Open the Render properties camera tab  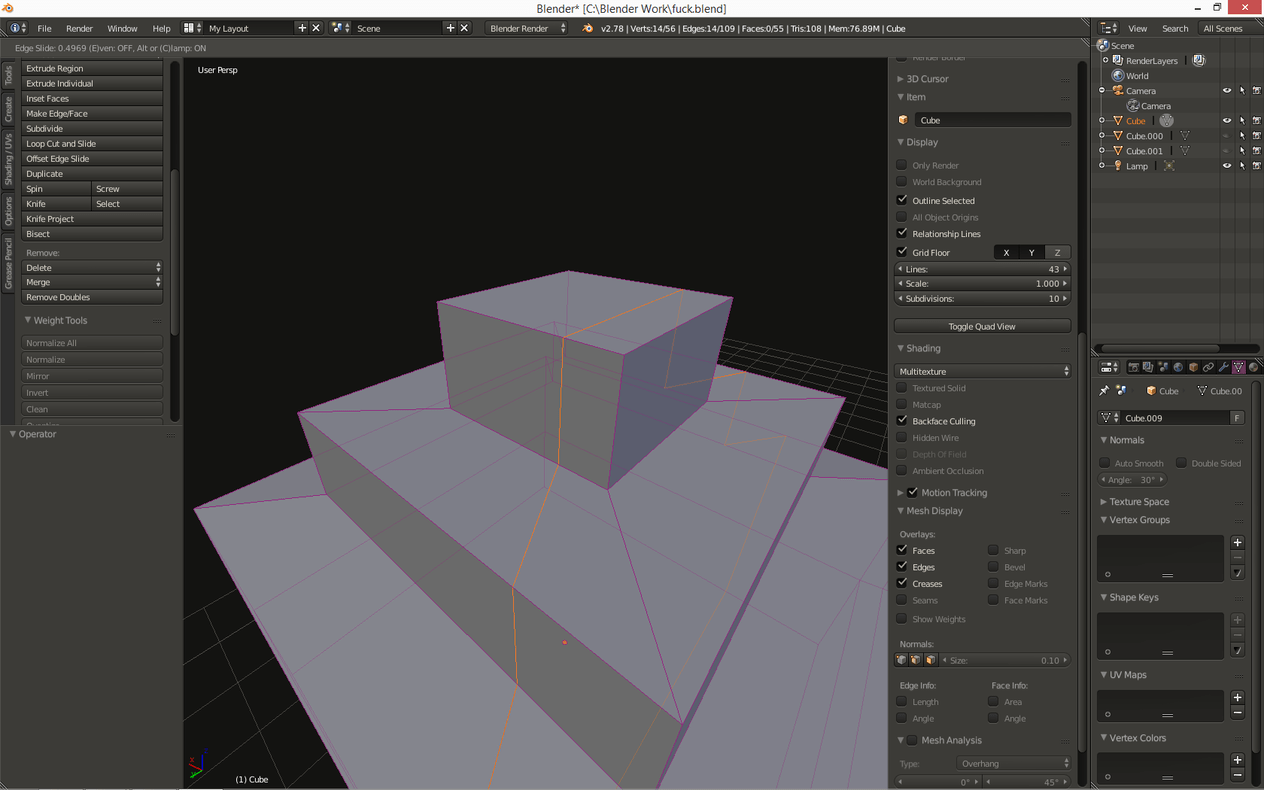click(x=1133, y=367)
